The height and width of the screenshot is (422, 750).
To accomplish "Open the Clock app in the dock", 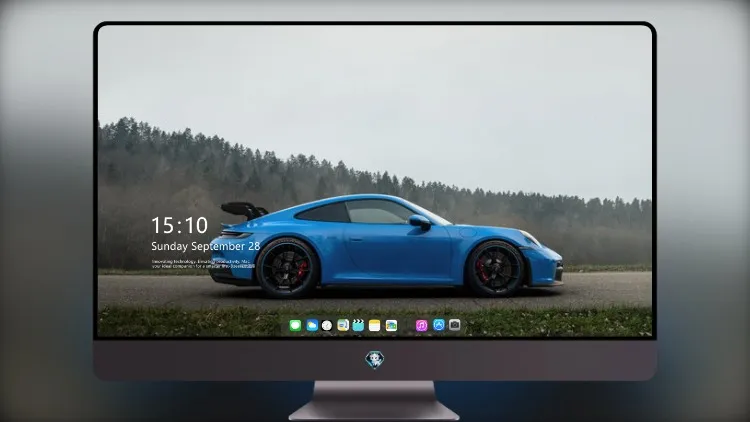I will pos(327,325).
